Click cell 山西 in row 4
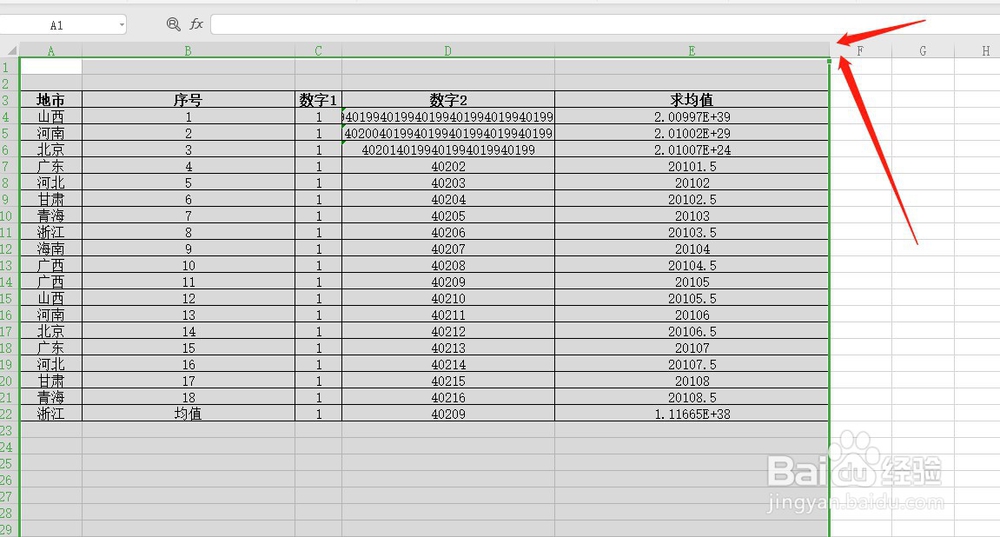 pos(51,117)
